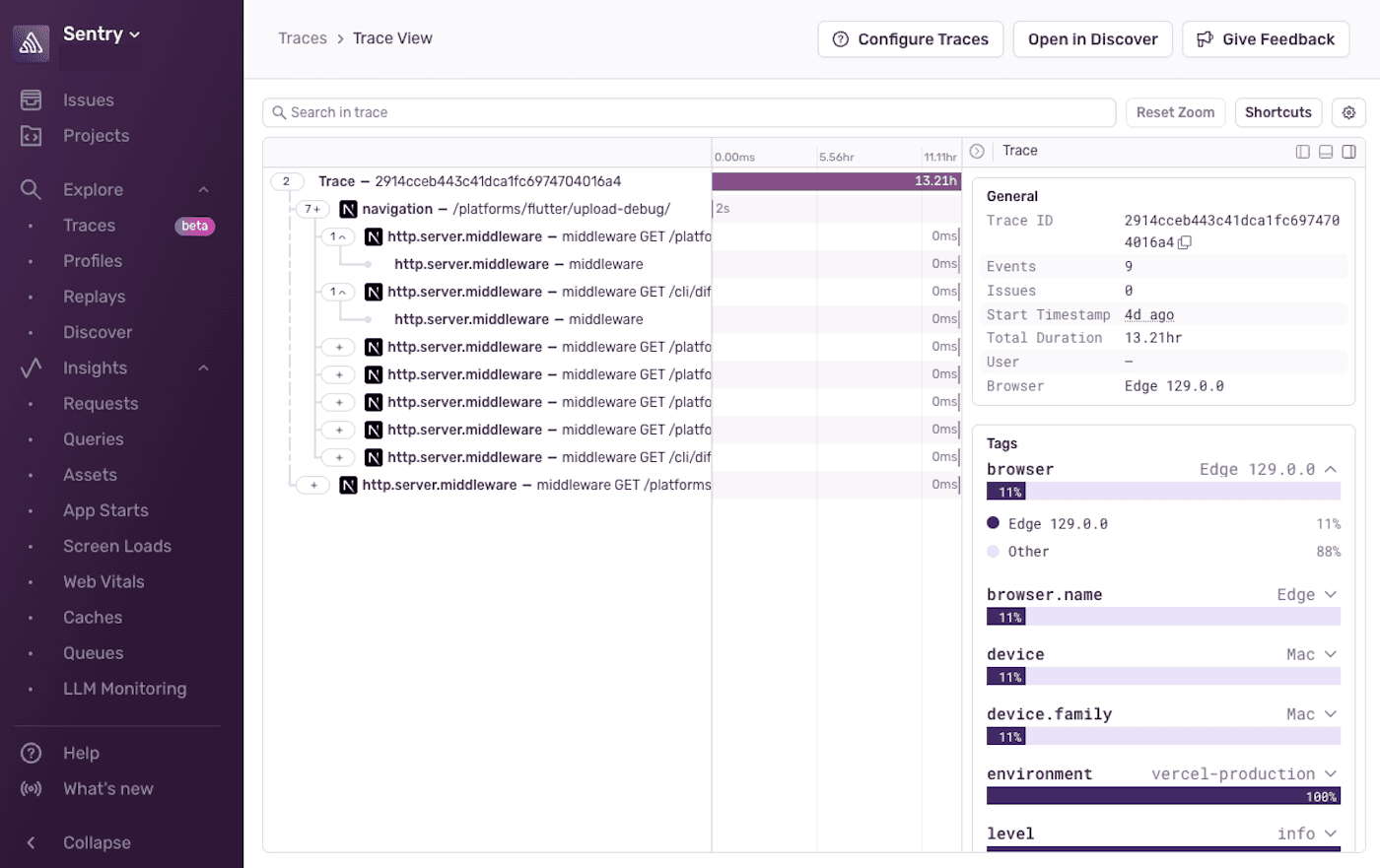Select Queries under Insights
Image resolution: width=1380 pixels, height=868 pixels.
tap(94, 438)
